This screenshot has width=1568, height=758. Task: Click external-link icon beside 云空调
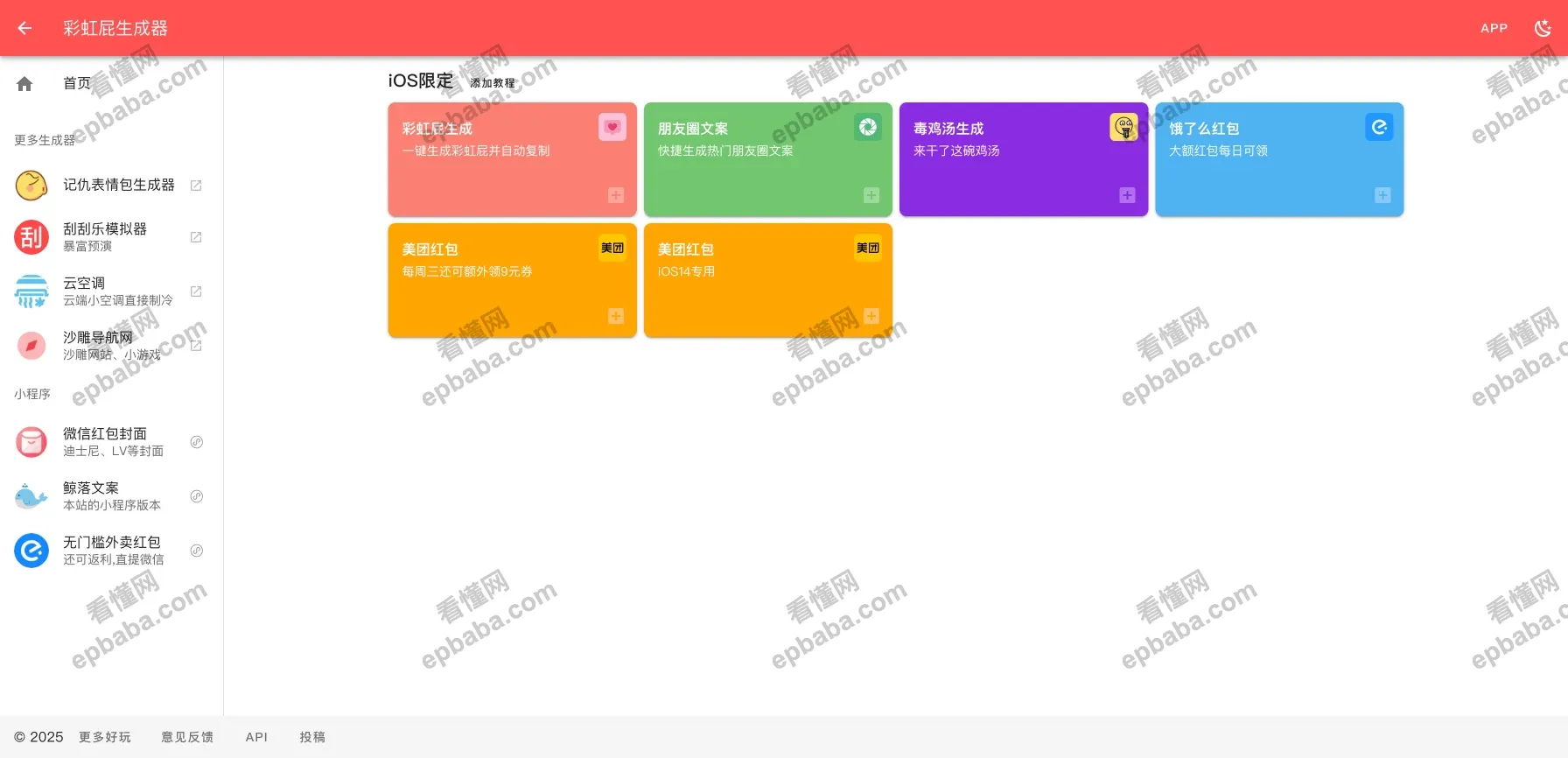coord(196,291)
